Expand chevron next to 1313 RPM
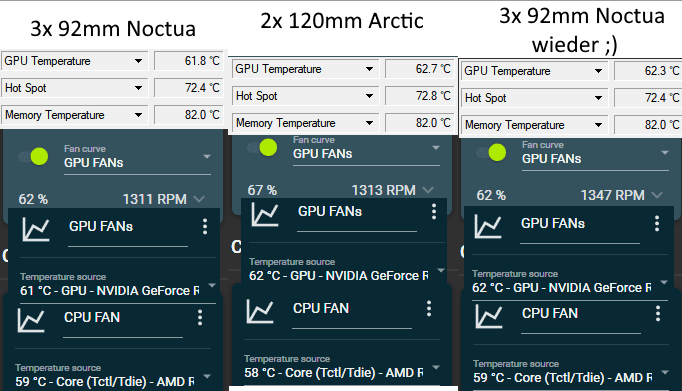Image resolution: width=682 pixels, height=391 pixels. click(428, 190)
